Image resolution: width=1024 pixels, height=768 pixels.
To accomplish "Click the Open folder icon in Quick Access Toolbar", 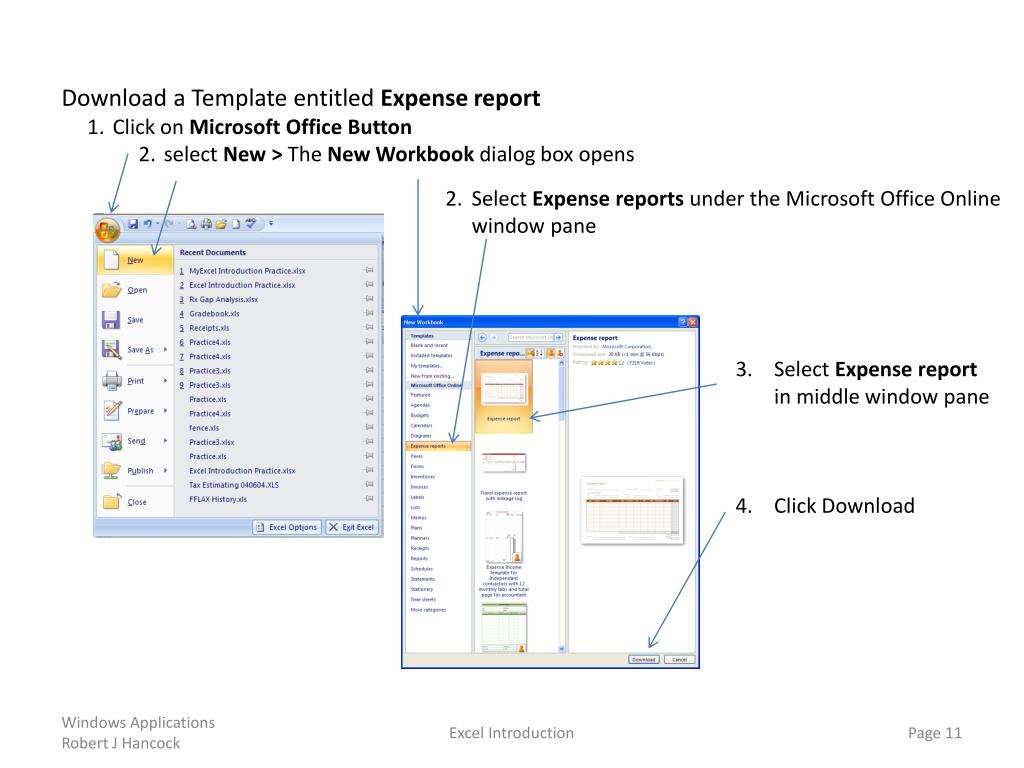I will 221,224.
